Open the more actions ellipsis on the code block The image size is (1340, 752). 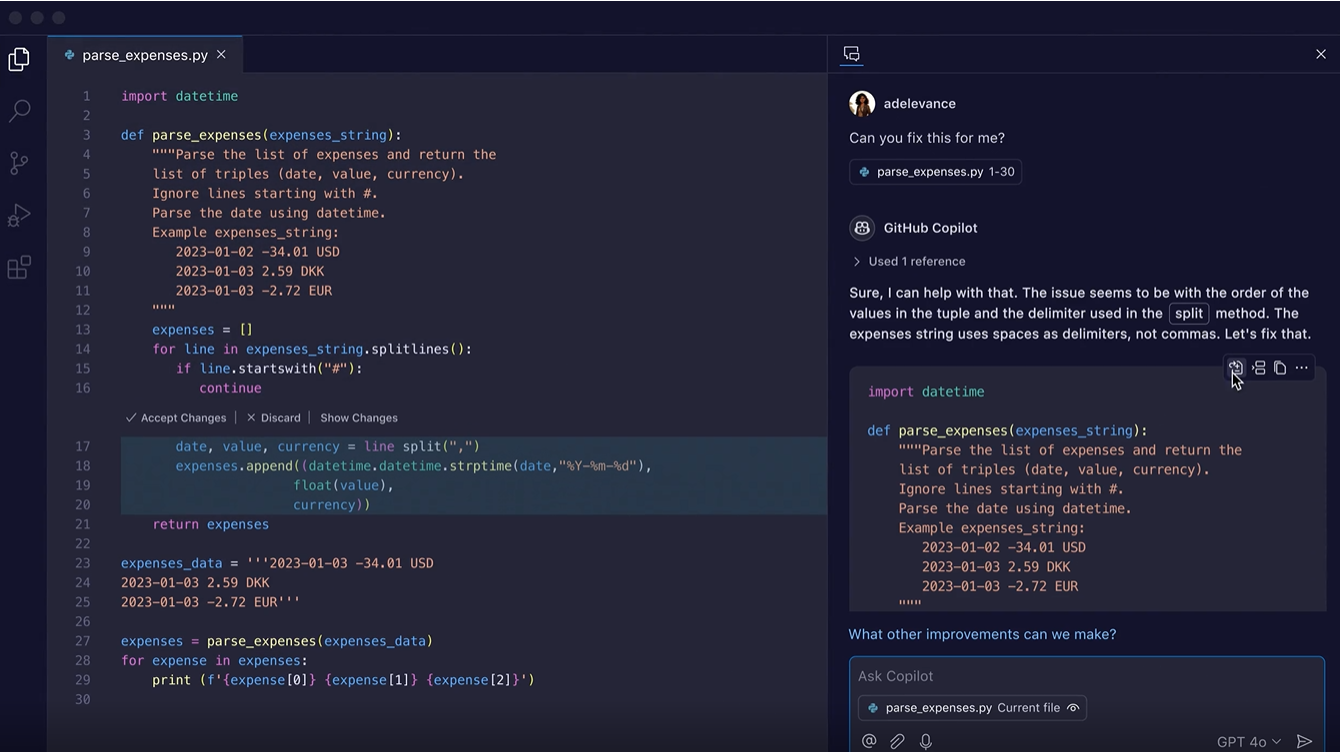click(1302, 367)
